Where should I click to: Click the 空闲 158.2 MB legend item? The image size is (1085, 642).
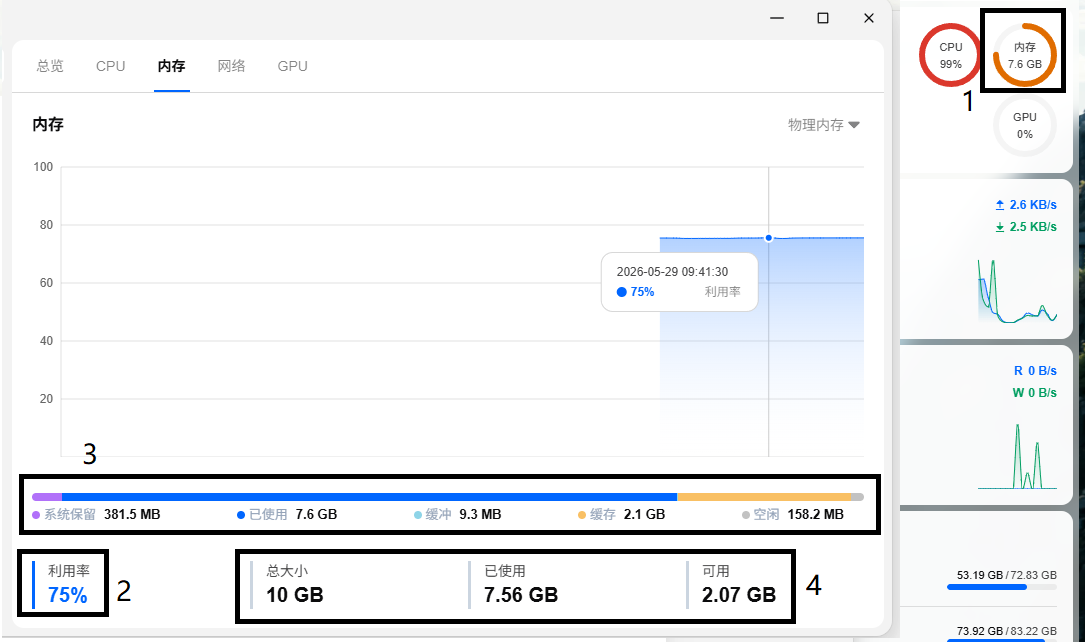793,515
